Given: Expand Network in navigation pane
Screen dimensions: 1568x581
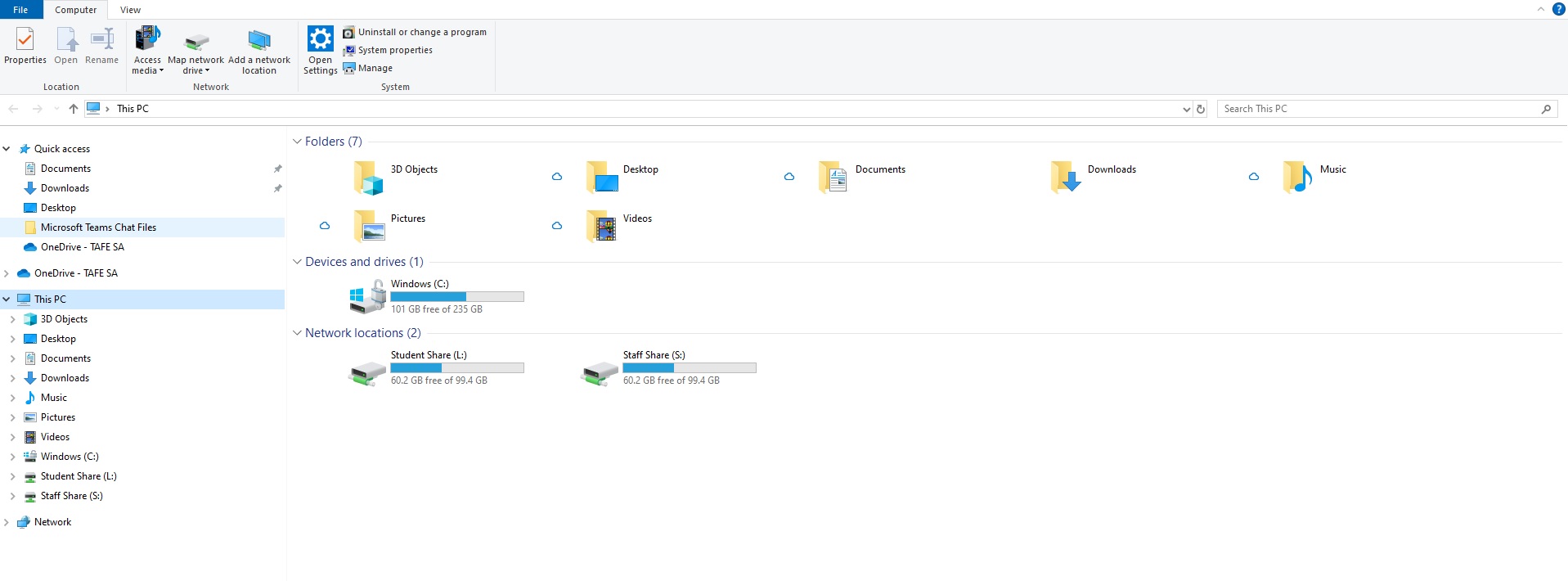Looking at the screenshot, I should point(7,522).
